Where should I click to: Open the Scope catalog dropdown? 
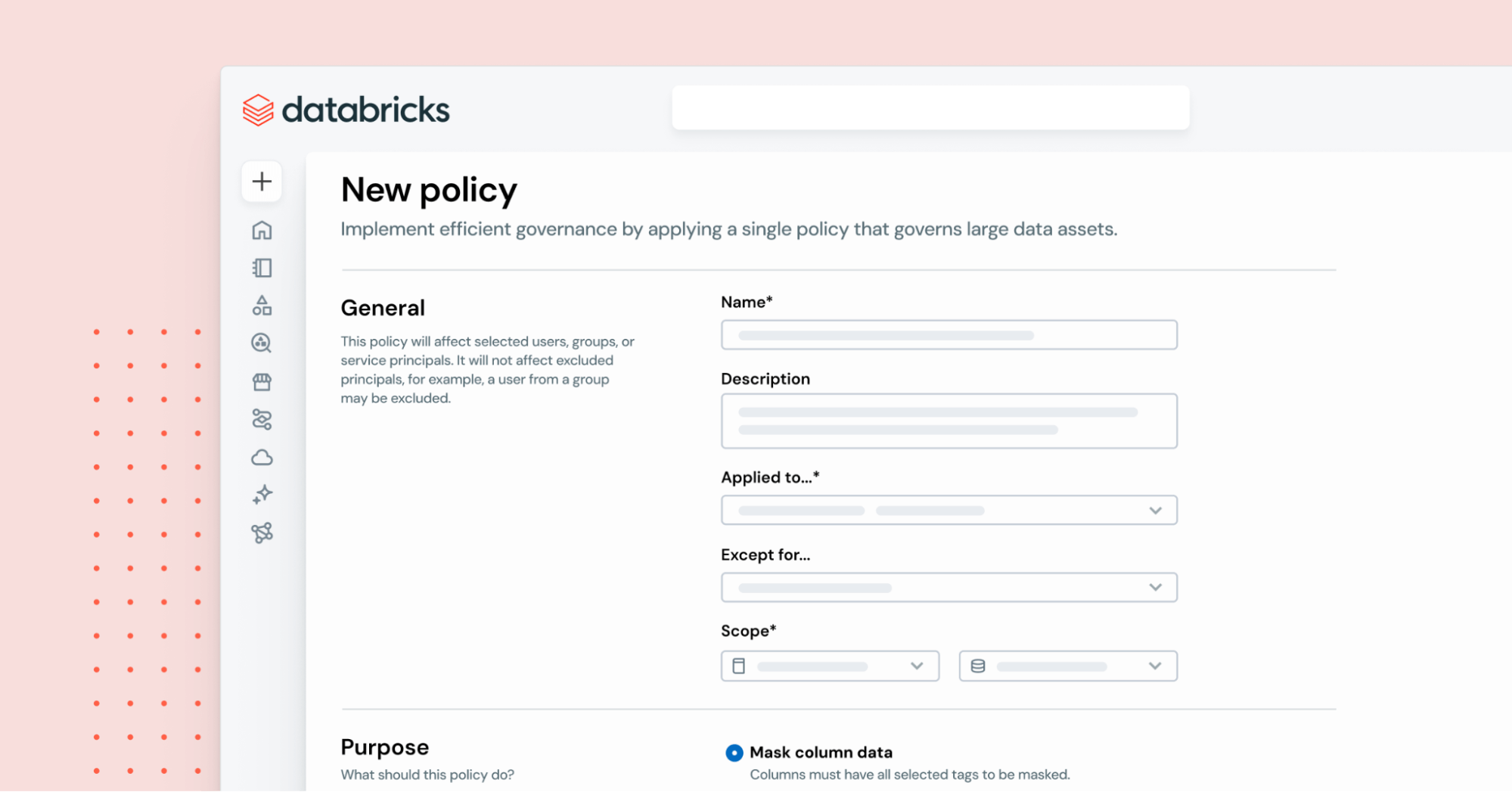[x=830, y=666]
